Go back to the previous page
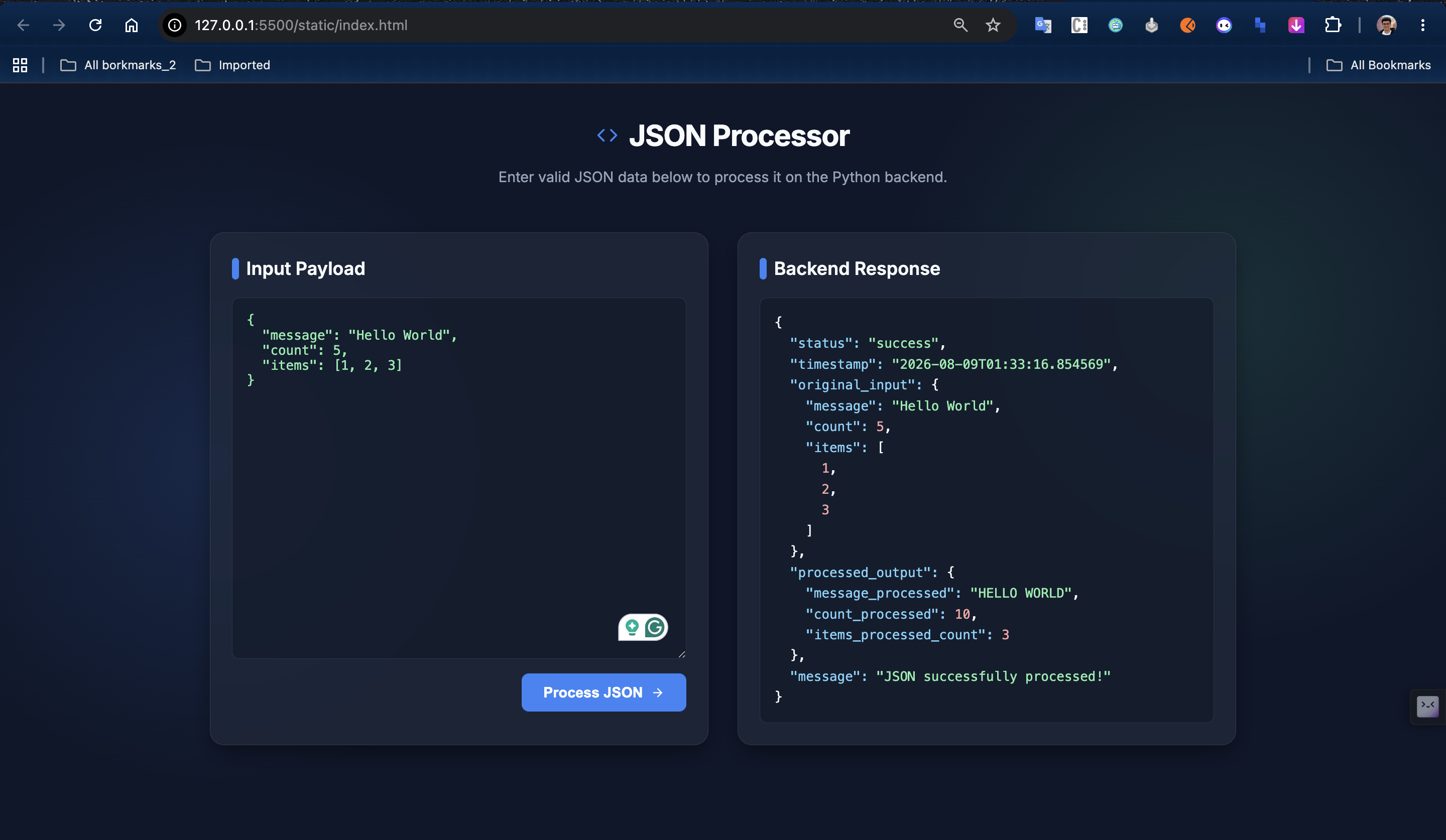Viewport: 1446px width, 840px height. [23, 25]
